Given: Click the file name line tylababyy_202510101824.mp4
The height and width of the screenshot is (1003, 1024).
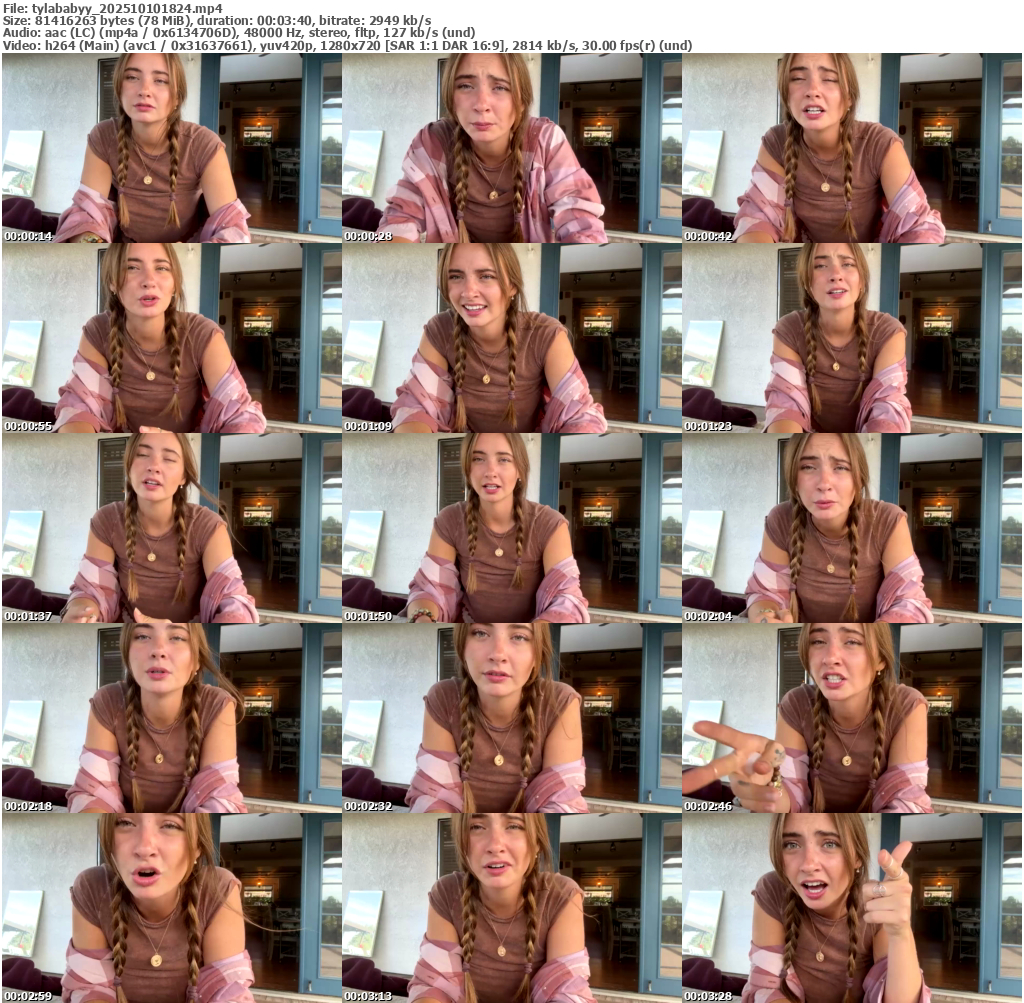Looking at the screenshot, I should tap(112, 8).
